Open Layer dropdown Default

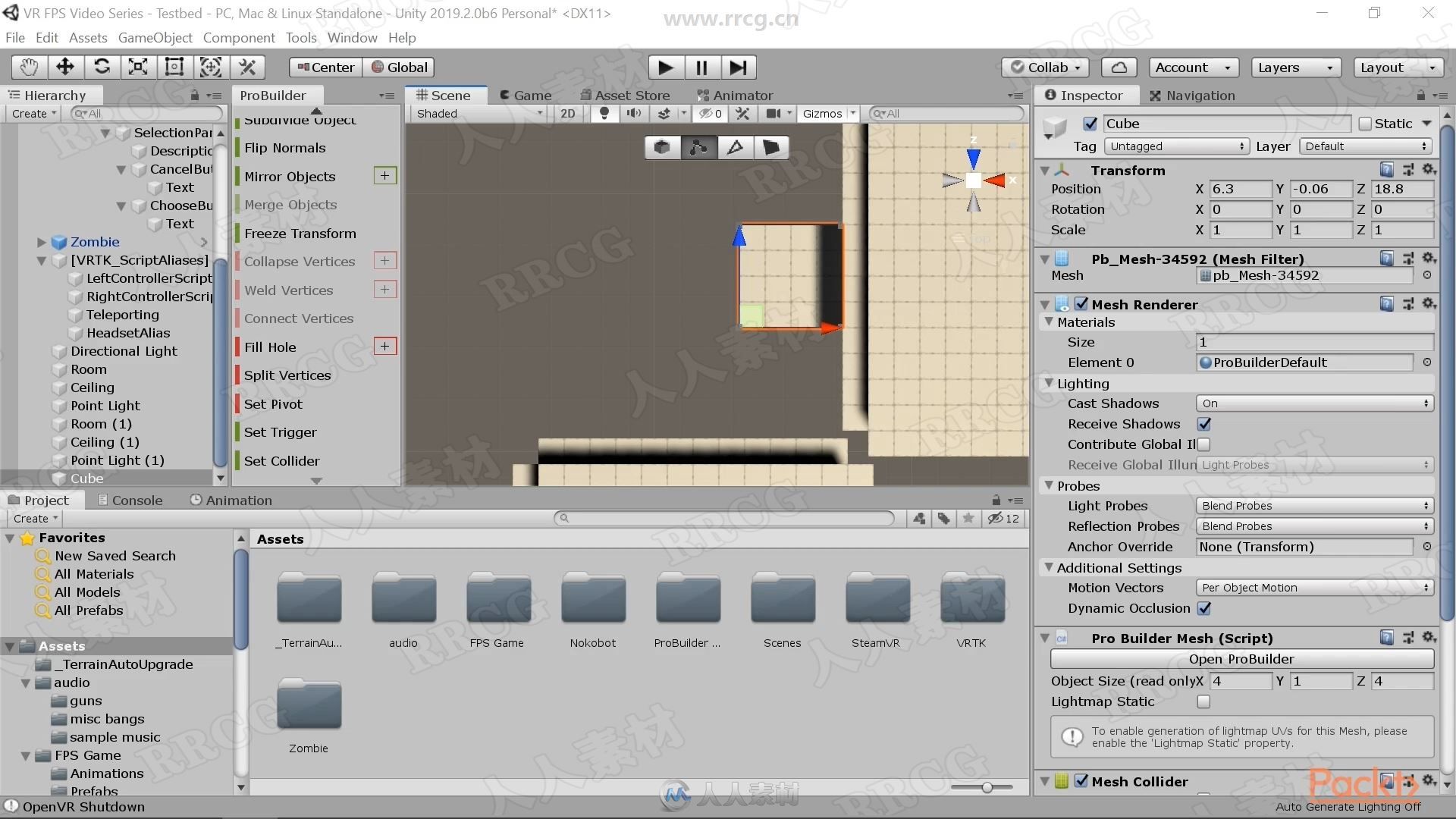[x=1366, y=146]
